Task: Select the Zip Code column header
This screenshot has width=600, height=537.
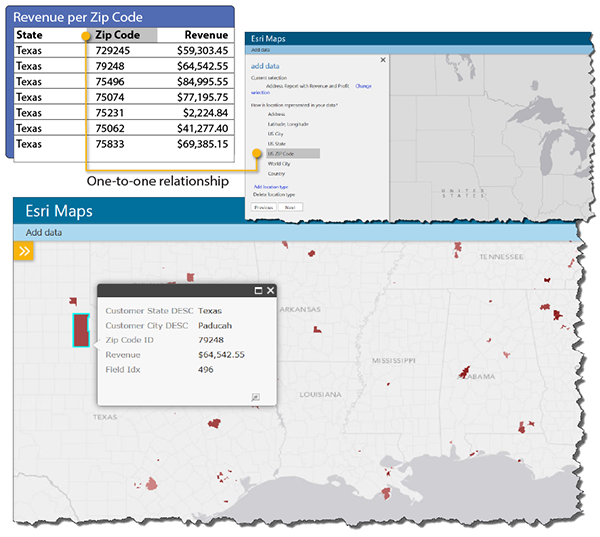Action: click(122, 35)
